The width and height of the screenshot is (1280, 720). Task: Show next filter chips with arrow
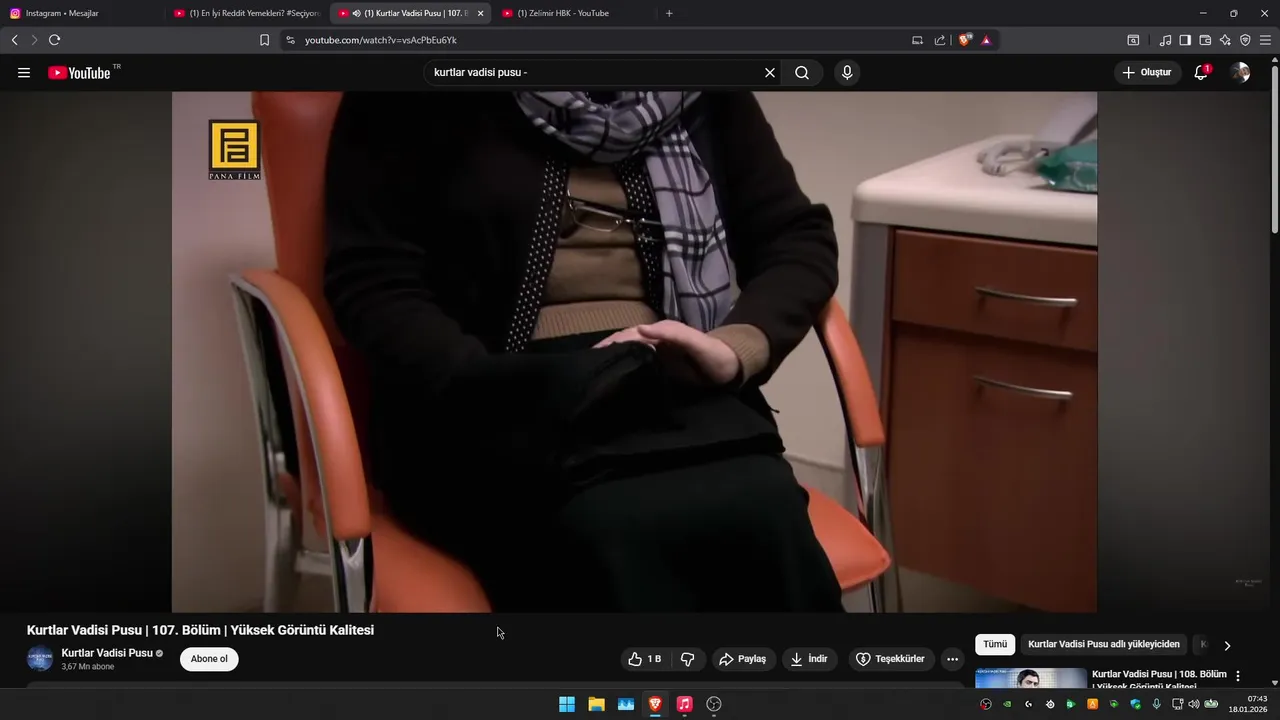pyautogui.click(x=1227, y=645)
